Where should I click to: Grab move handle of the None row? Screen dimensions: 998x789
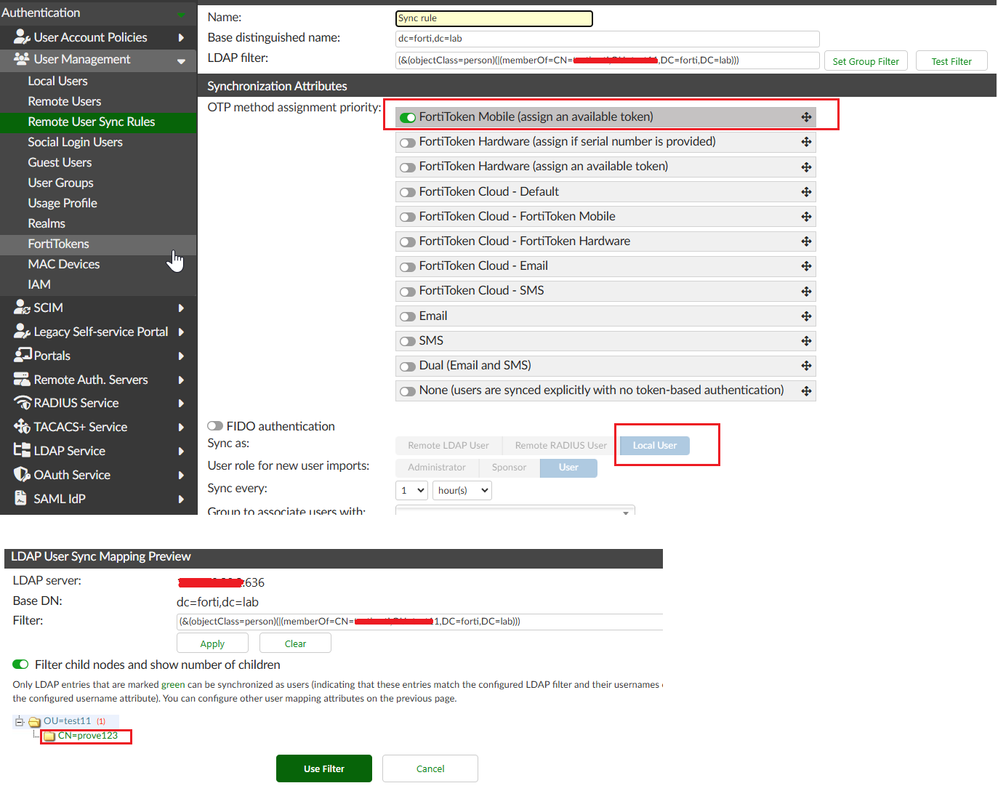point(806,391)
